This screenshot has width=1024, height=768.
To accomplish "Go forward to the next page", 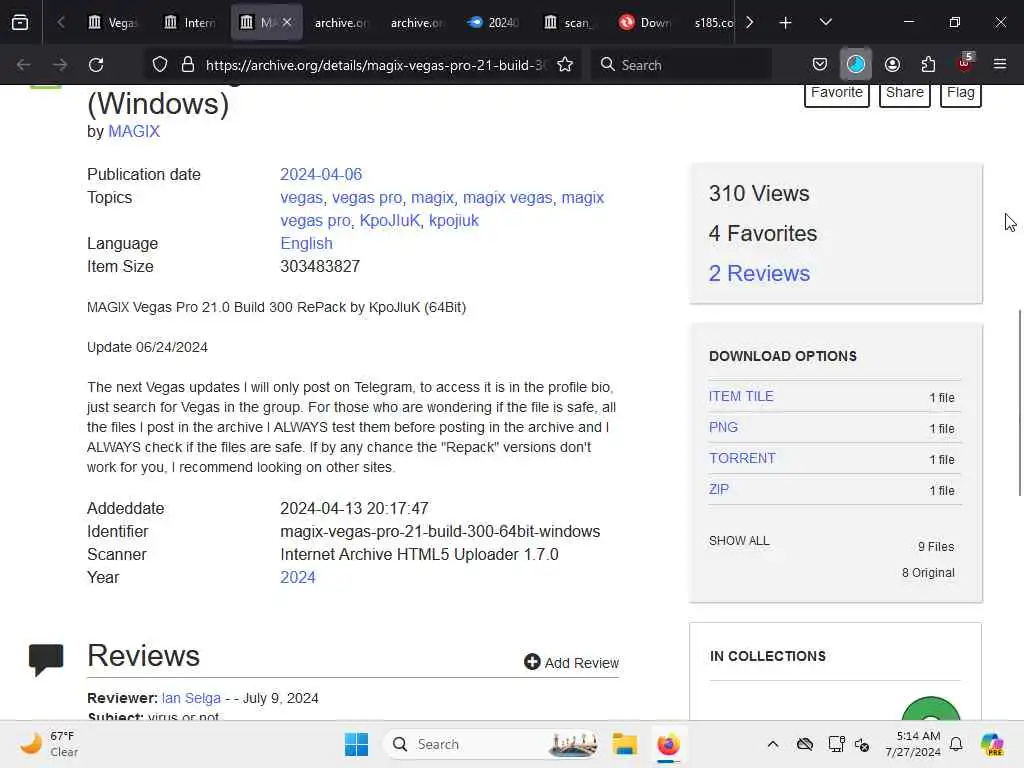I will click(60, 65).
